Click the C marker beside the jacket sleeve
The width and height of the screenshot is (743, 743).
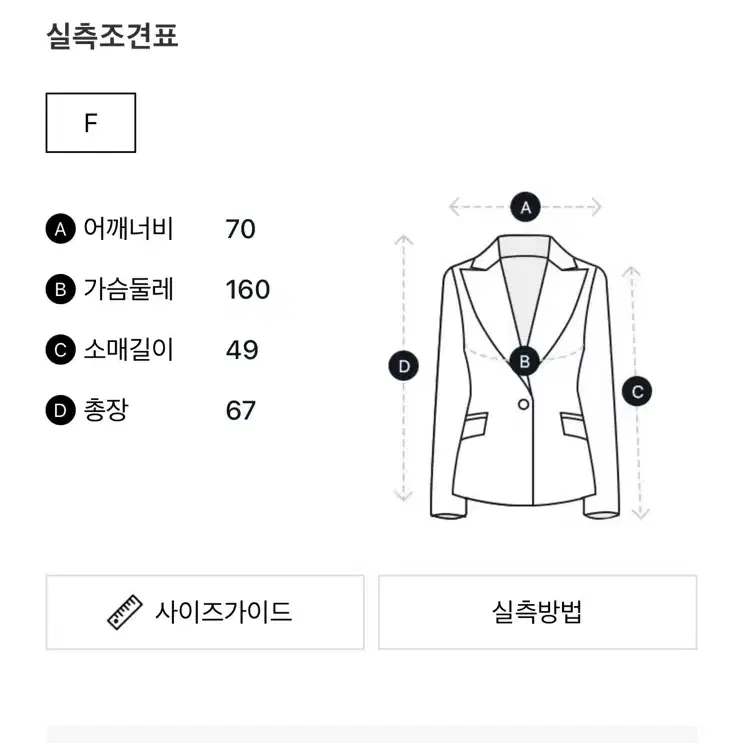coord(637,391)
